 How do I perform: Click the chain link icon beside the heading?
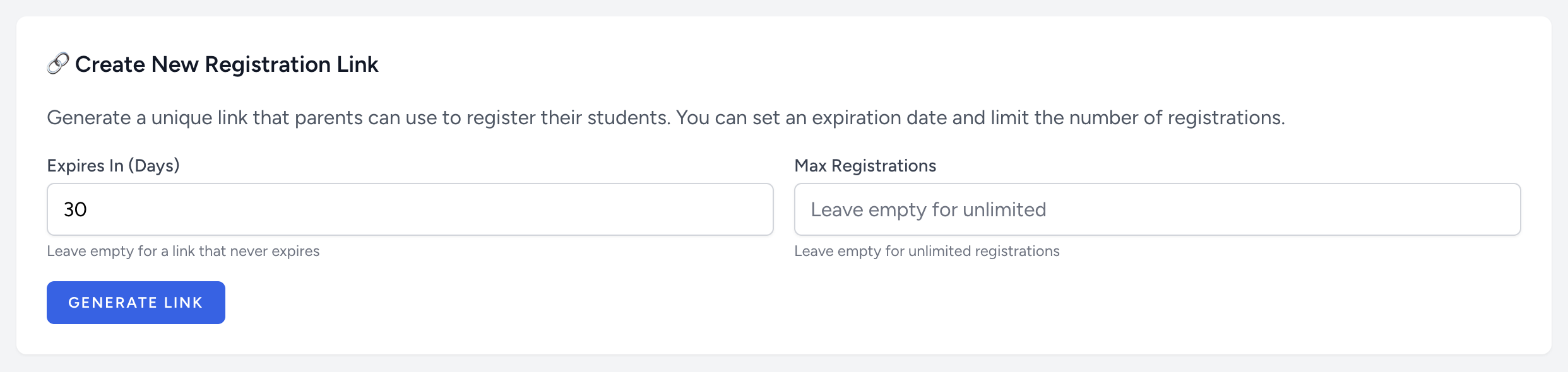pyautogui.click(x=58, y=64)
